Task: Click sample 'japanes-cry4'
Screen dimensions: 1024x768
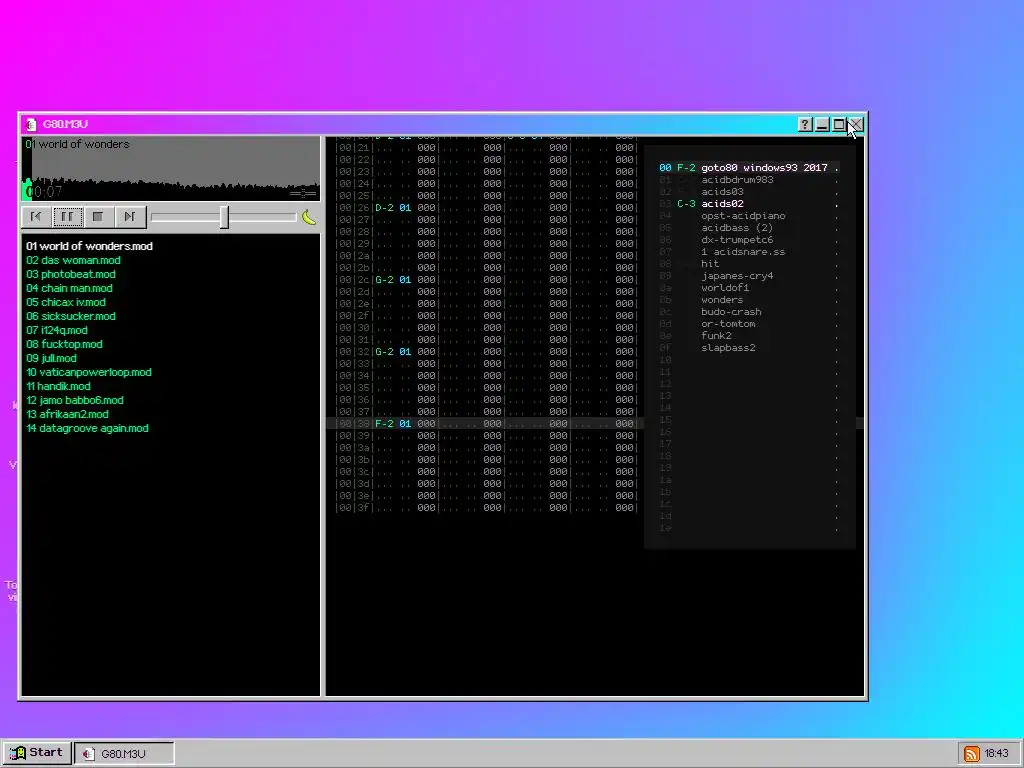Action: coord(737,276)
